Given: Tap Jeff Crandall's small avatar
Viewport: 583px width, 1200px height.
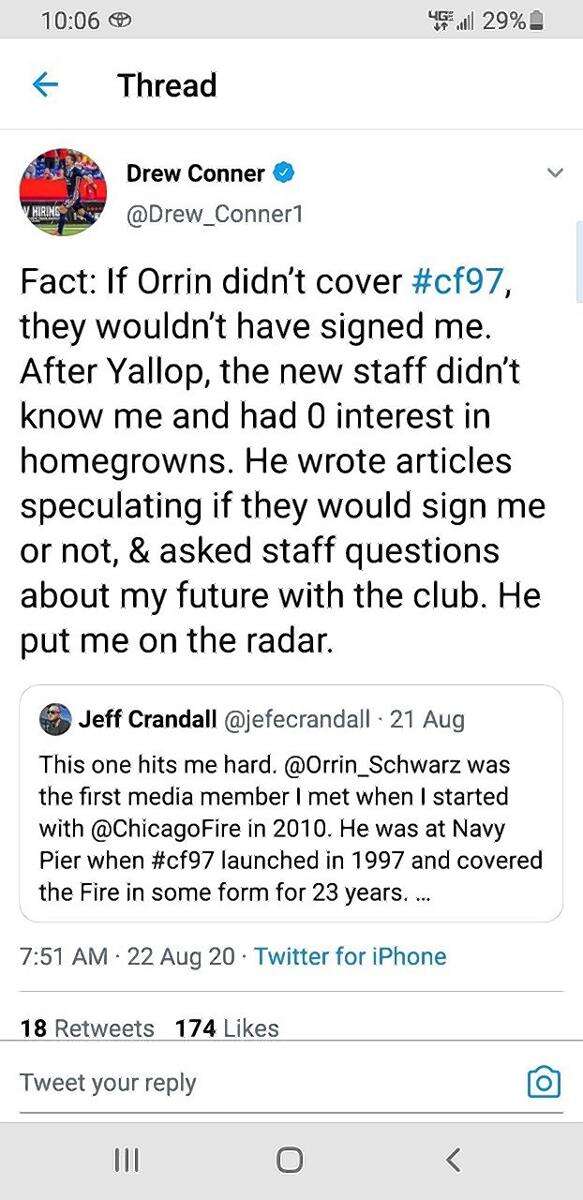Looking at the screenshot, I should 54,719.
